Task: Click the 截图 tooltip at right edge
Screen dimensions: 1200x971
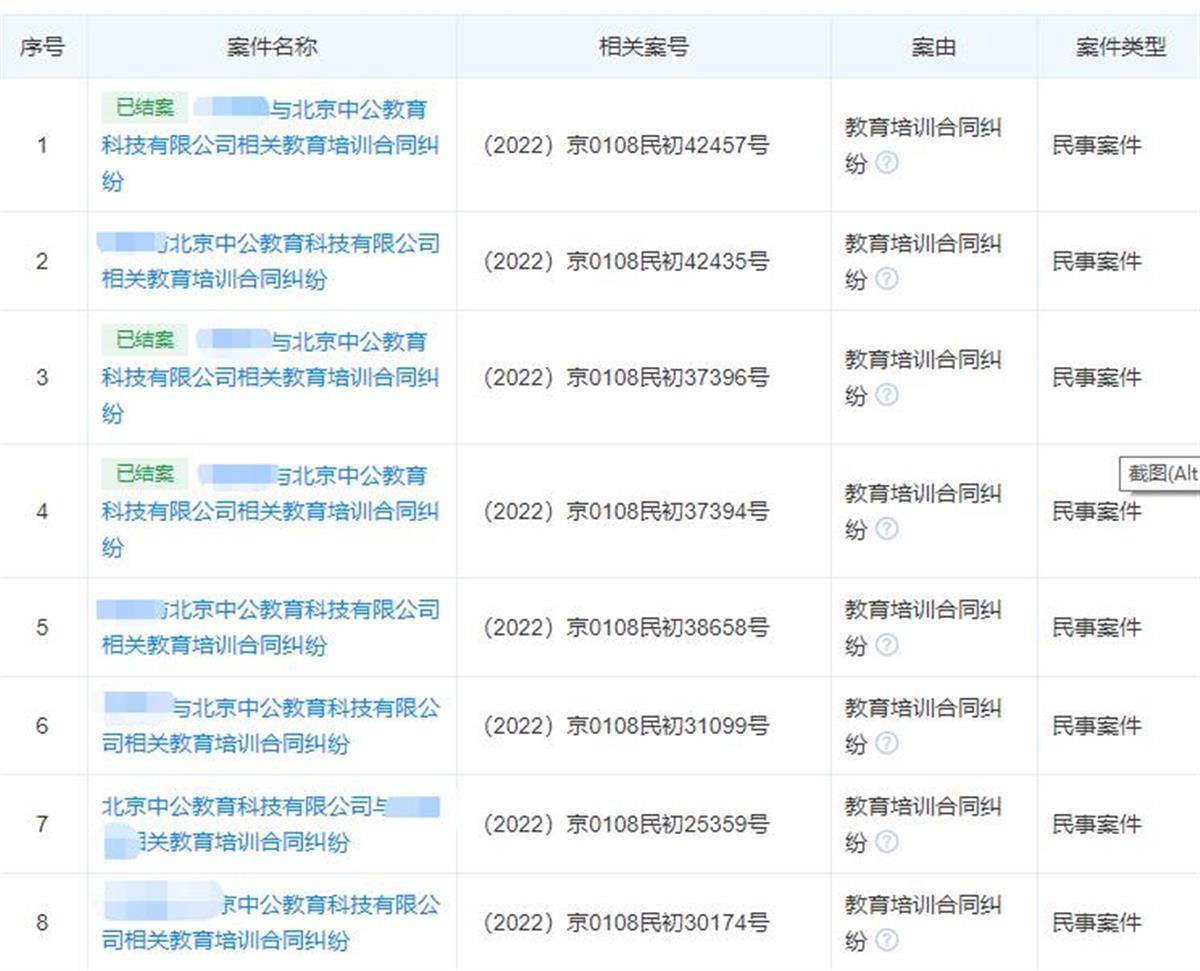Action: [1161, 474]
